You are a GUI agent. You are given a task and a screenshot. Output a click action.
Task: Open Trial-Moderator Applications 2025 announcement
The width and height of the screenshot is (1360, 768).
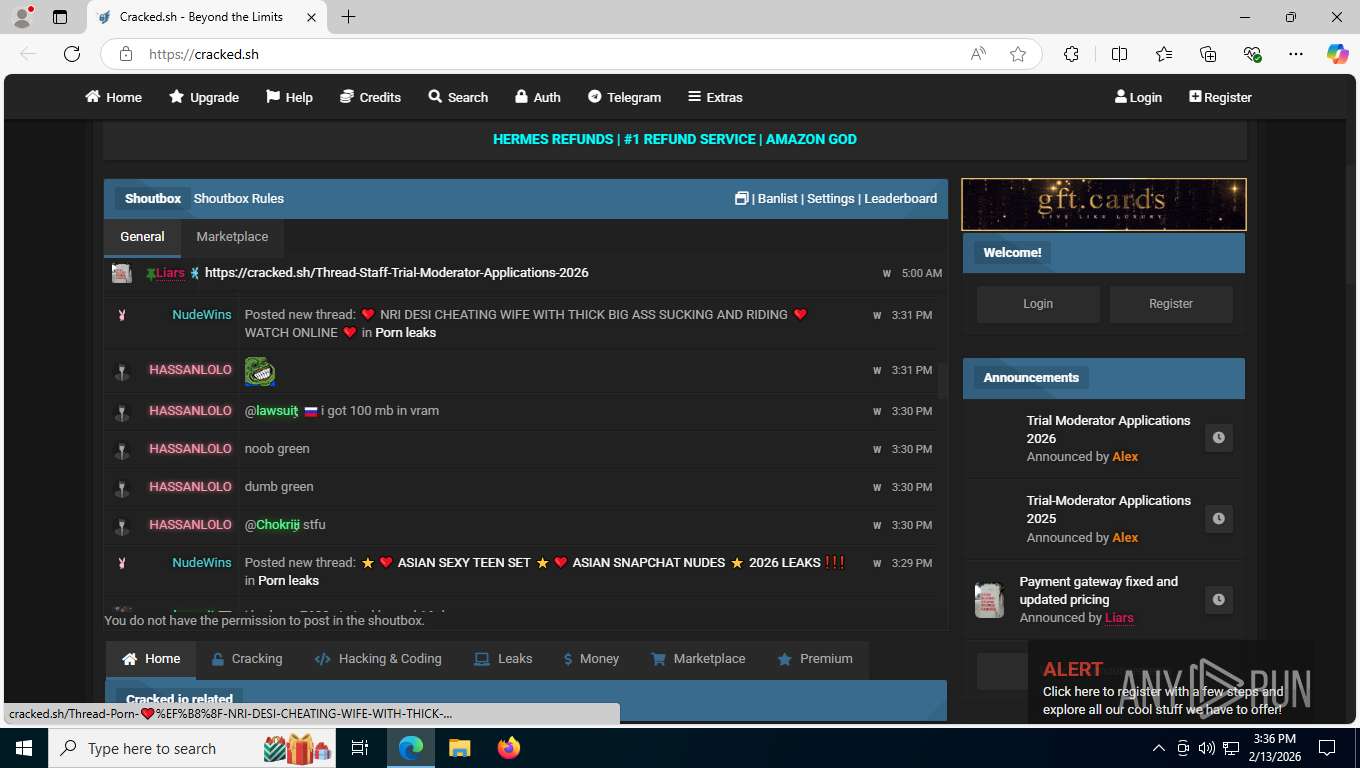(1108, 509)
